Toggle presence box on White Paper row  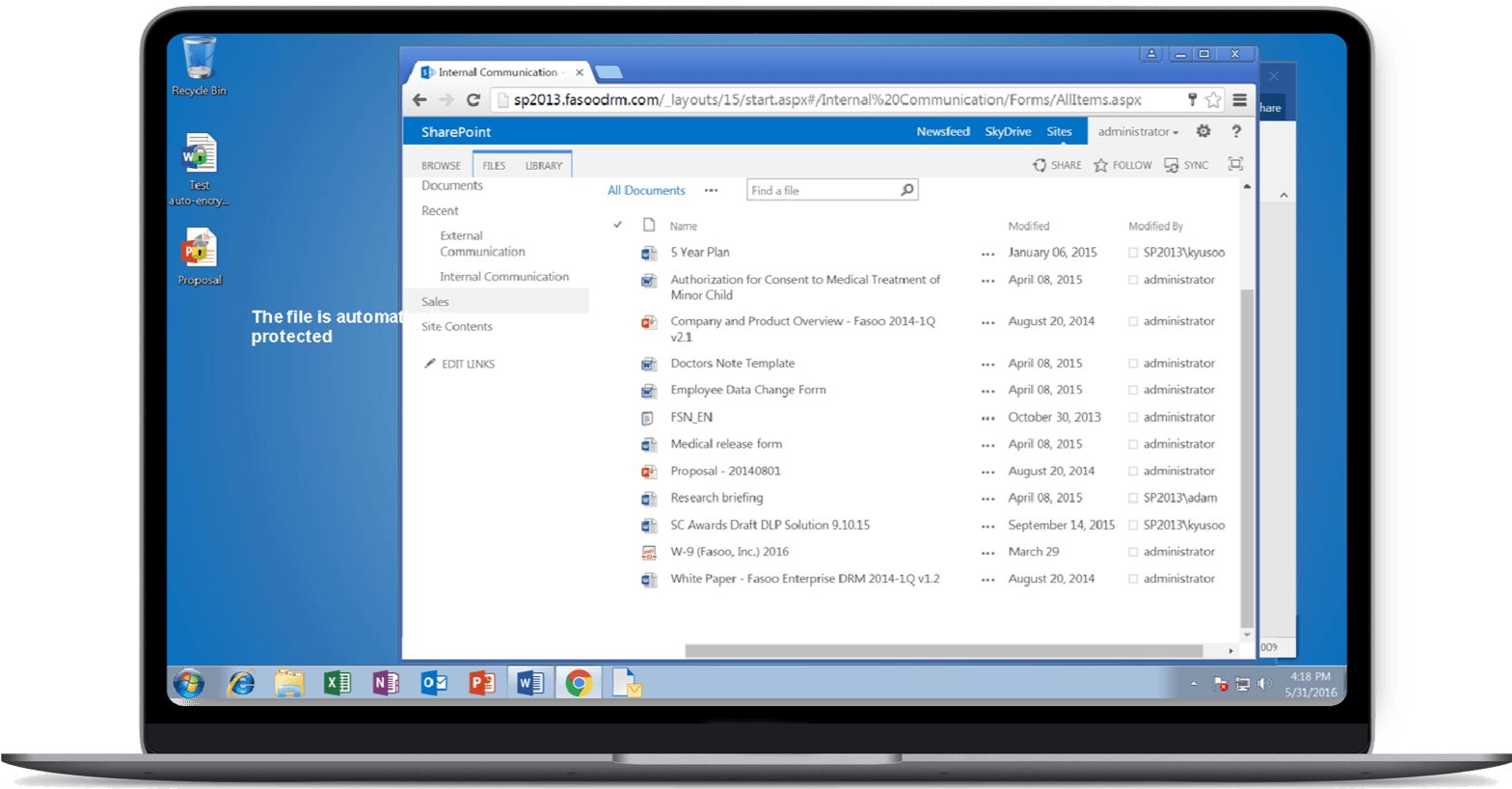[x=1133, y=580]
